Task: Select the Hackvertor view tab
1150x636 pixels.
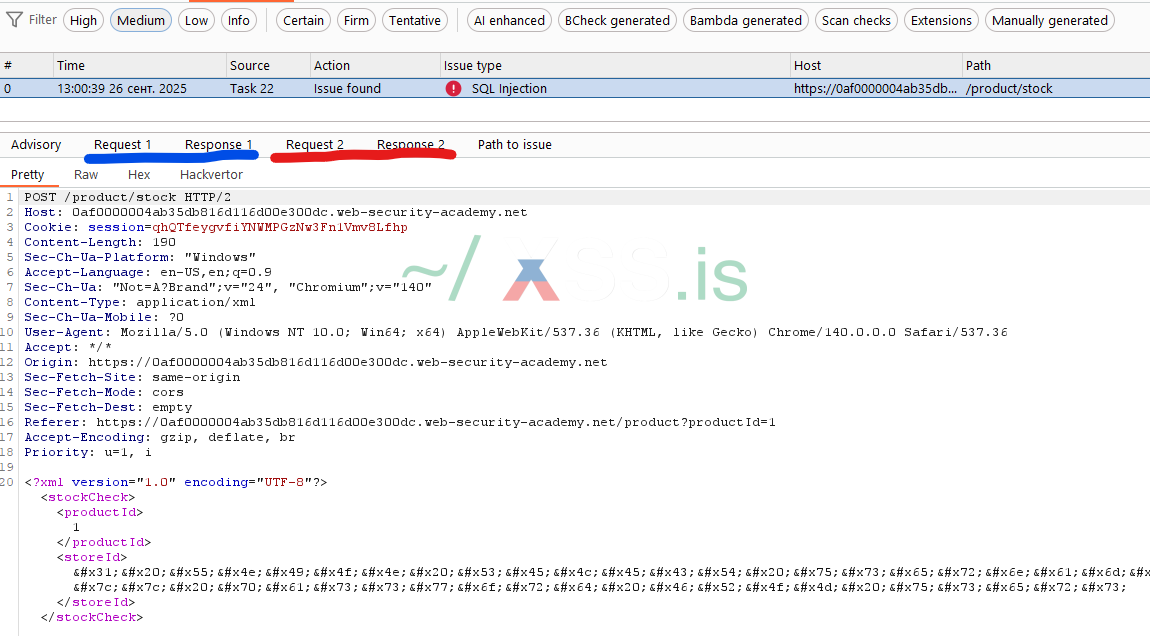Action: (211, 175)
